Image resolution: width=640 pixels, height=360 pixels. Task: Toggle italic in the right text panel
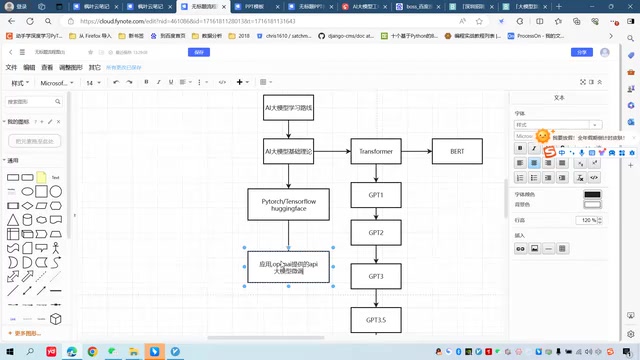click(534, 148)
